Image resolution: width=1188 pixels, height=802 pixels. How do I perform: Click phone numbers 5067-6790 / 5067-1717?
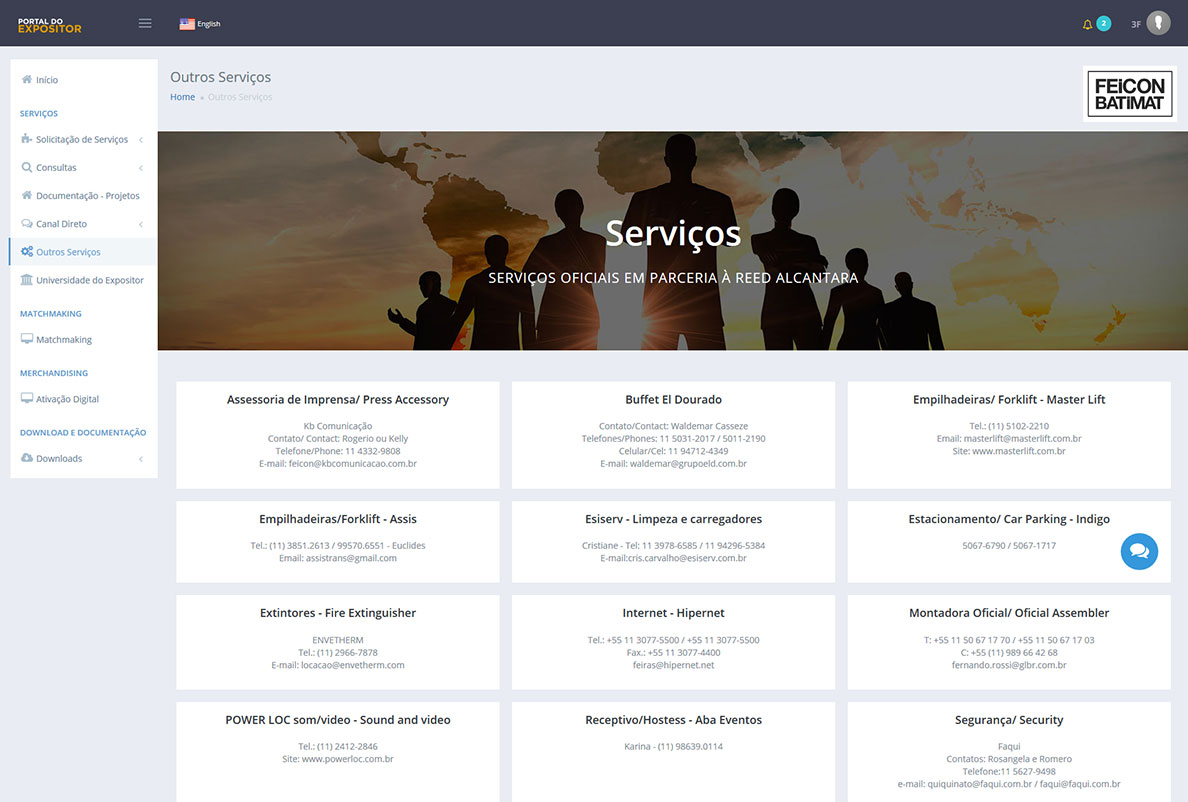click(1009, 545)
